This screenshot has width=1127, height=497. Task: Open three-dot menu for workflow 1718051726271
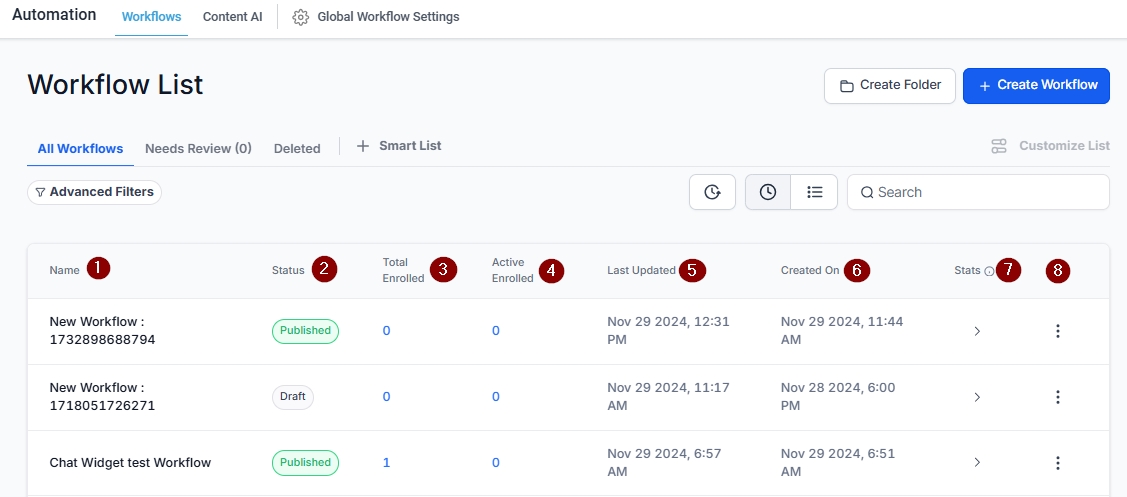point(1057,397)
